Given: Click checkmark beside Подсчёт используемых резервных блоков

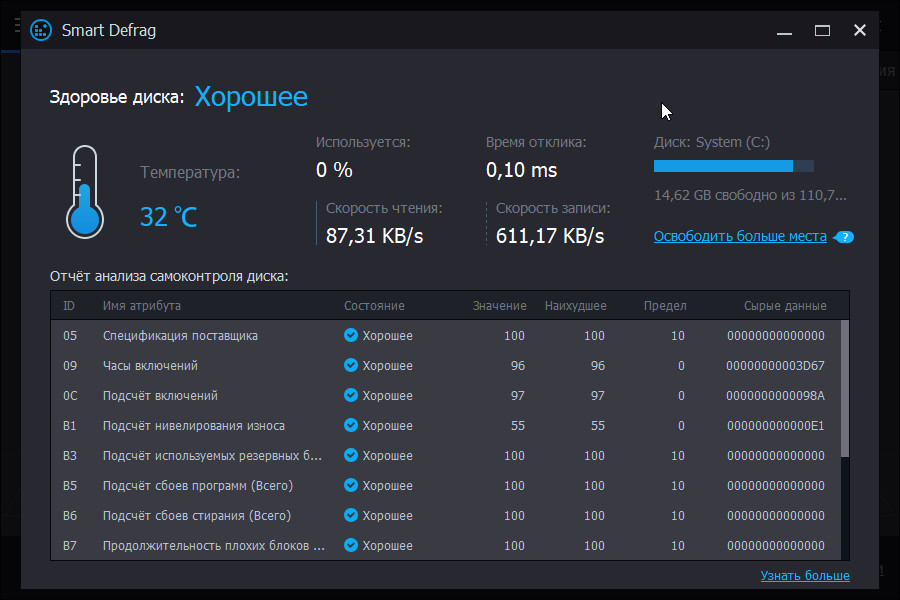Looking at the screenshot, I should click(349, 455).
